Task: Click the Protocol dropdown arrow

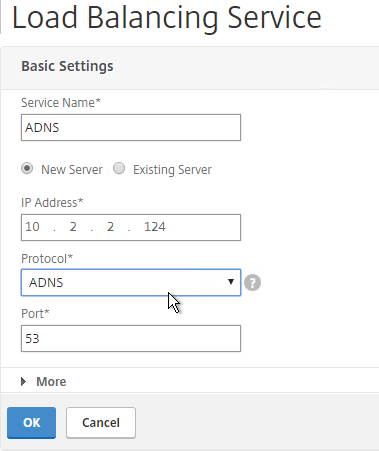Action: click(x=231, y=282)
